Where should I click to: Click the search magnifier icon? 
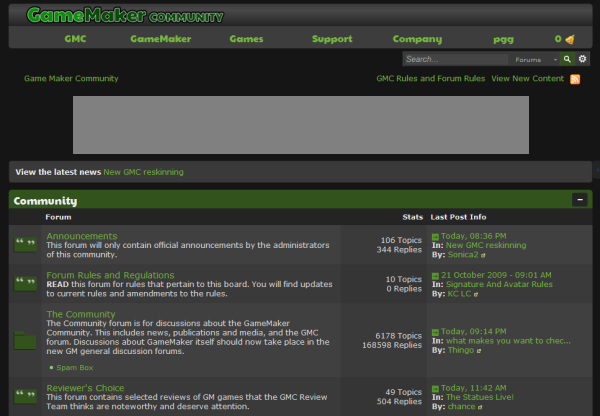[x=567, y=59]
